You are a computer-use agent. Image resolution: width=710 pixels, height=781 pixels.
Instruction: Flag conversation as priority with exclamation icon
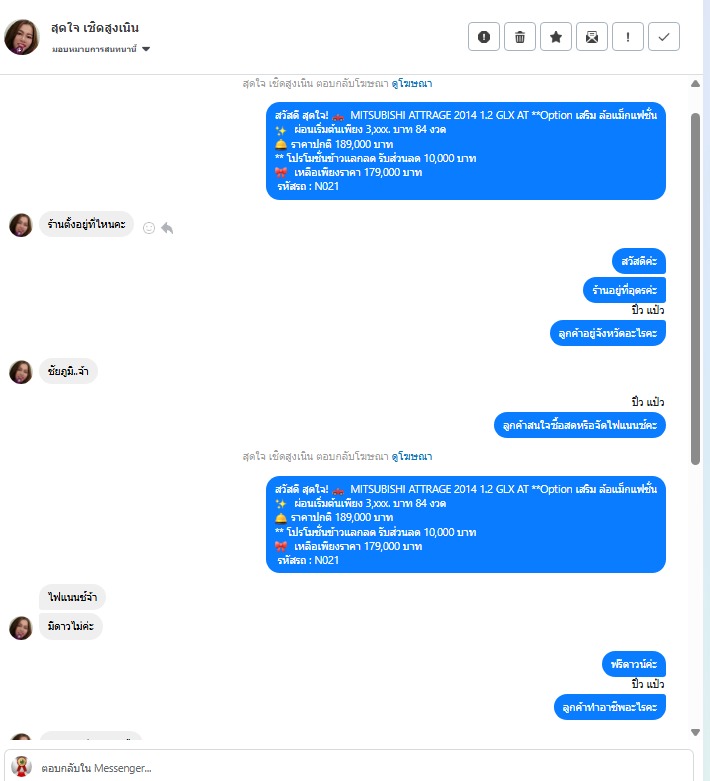click(628, 37)
